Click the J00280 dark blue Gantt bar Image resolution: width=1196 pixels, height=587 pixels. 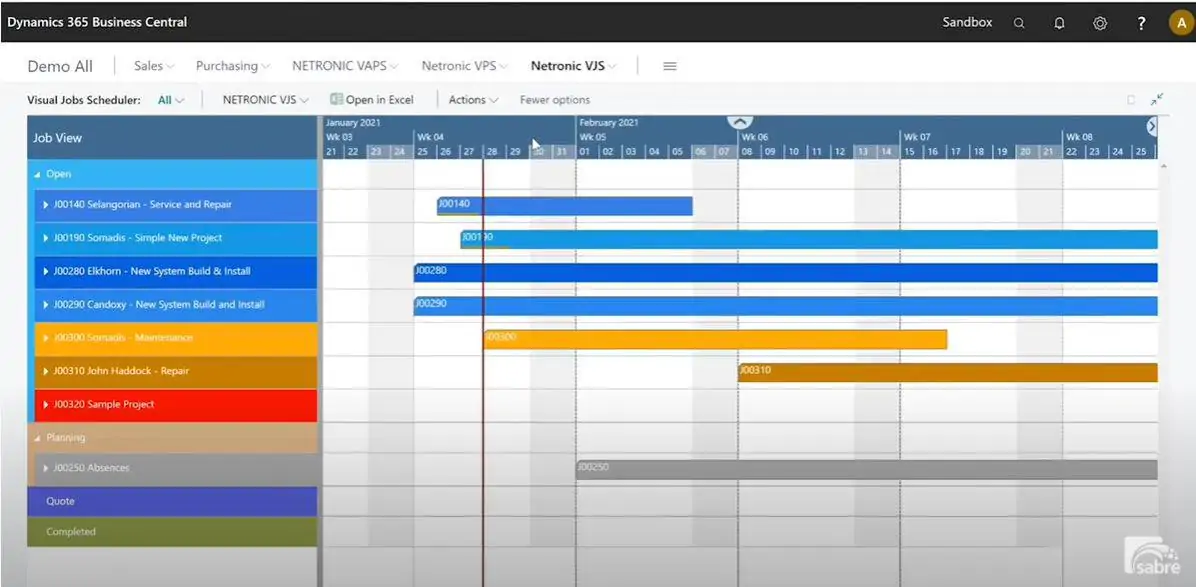pyautogui.click(x=786, y=272)
